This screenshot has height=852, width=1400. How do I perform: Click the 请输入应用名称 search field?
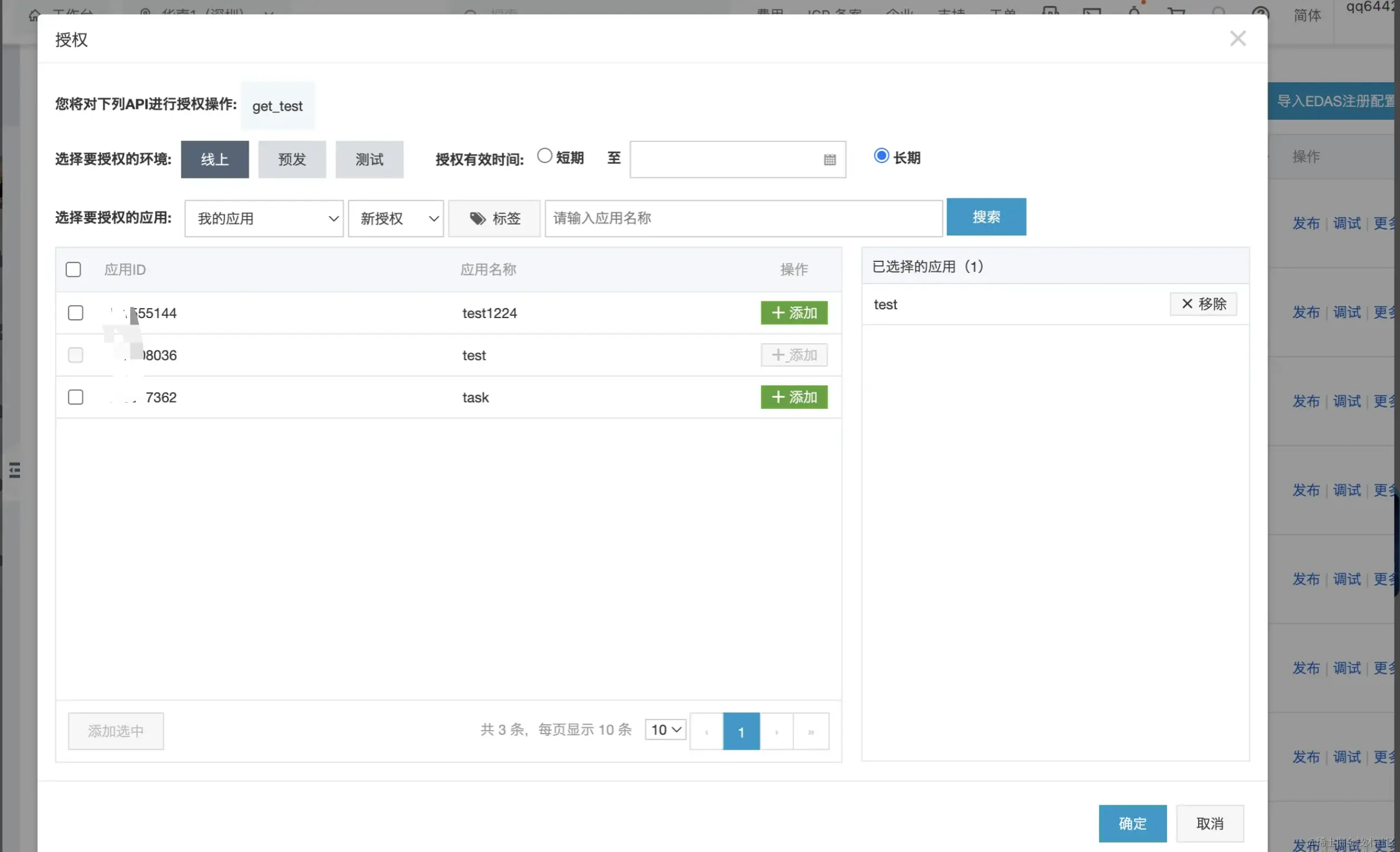[x=743, y=218]
